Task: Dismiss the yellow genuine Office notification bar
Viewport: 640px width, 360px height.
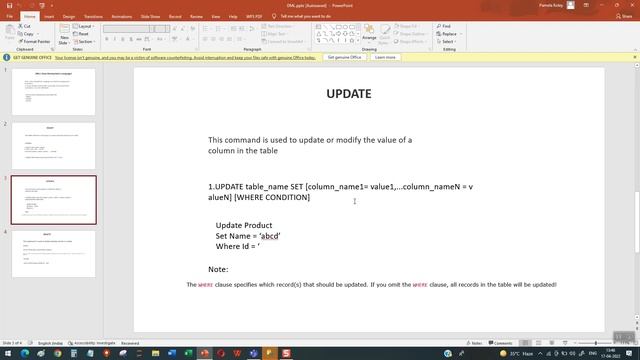Action: click(635, 57)
